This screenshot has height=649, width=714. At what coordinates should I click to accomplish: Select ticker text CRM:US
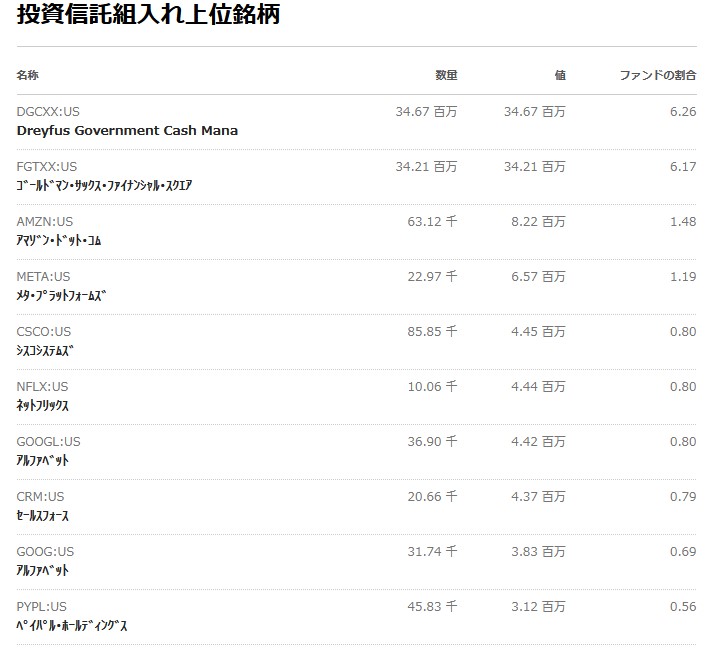click(x=41, y=496)
